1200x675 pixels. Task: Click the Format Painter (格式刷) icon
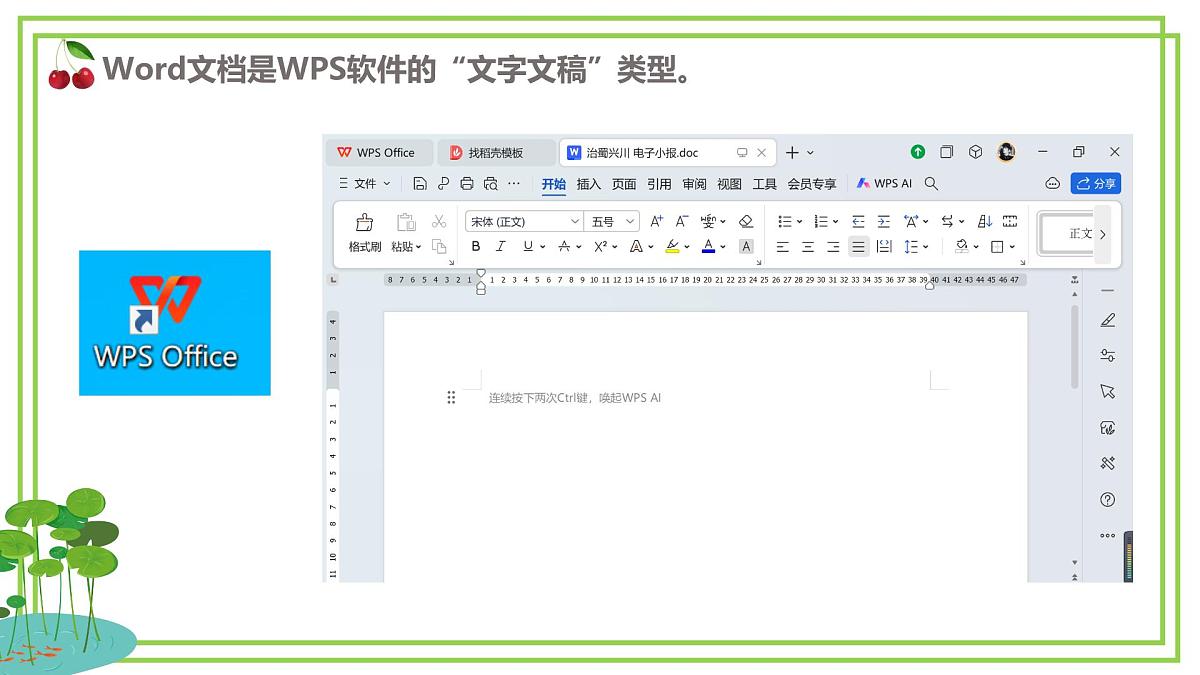(x=364, y=222)
